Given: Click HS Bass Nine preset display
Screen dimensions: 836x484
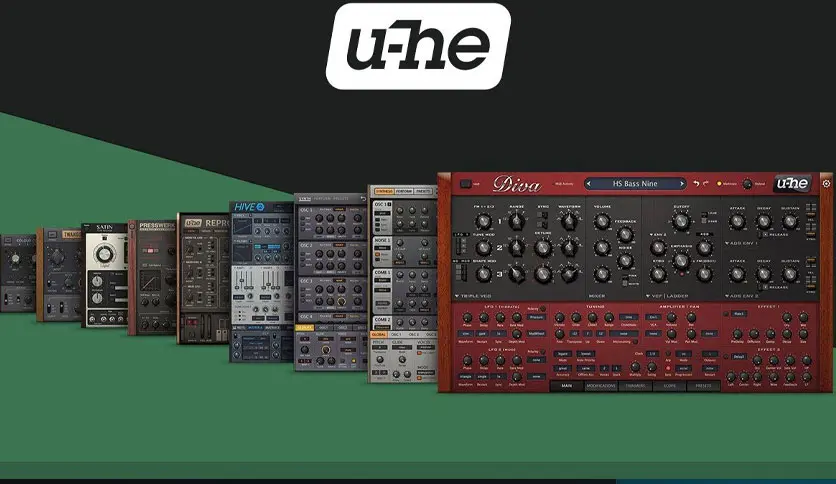Looking at the screenshot, I should coord(634,183).
